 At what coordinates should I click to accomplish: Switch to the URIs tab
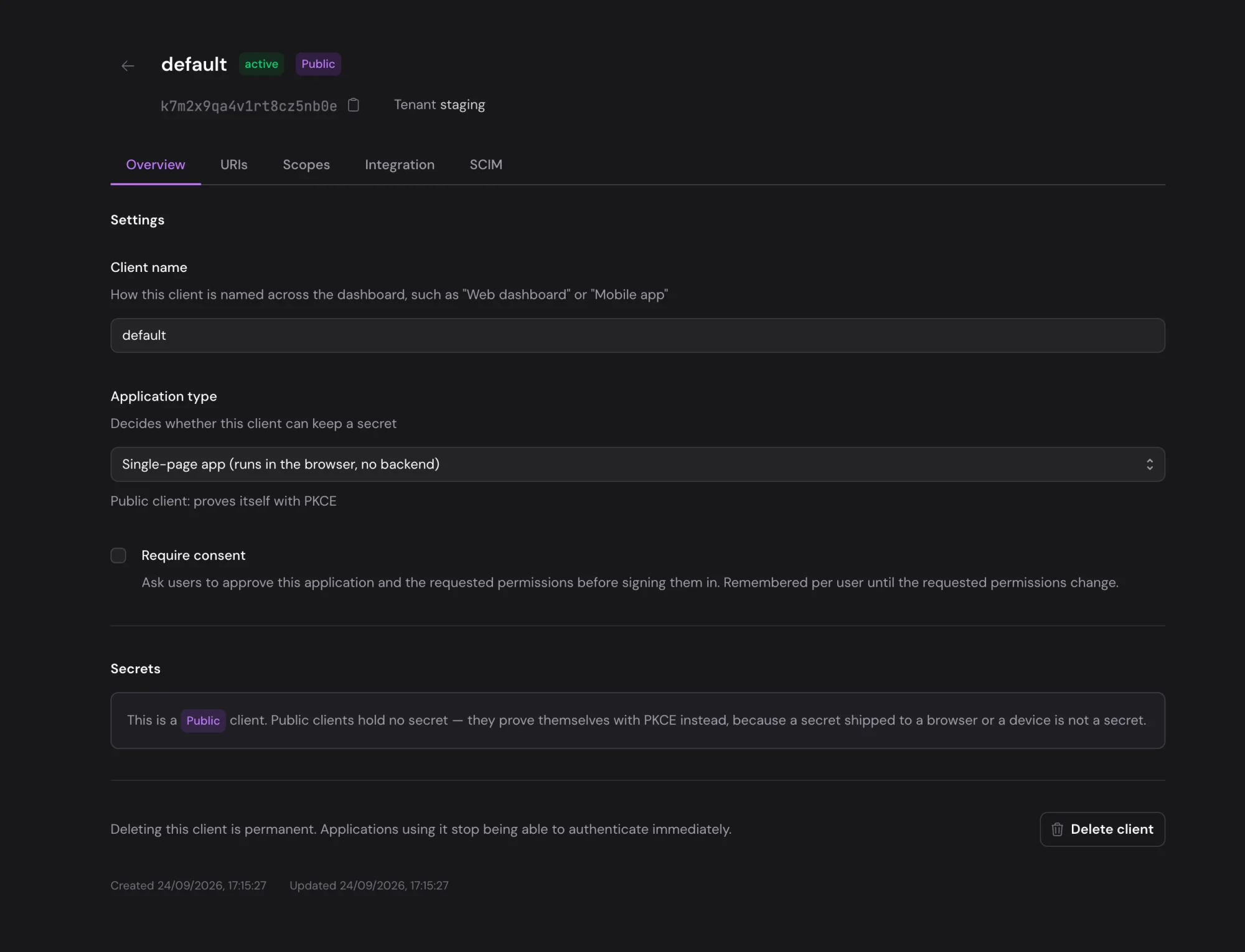[x=234, y=165]
